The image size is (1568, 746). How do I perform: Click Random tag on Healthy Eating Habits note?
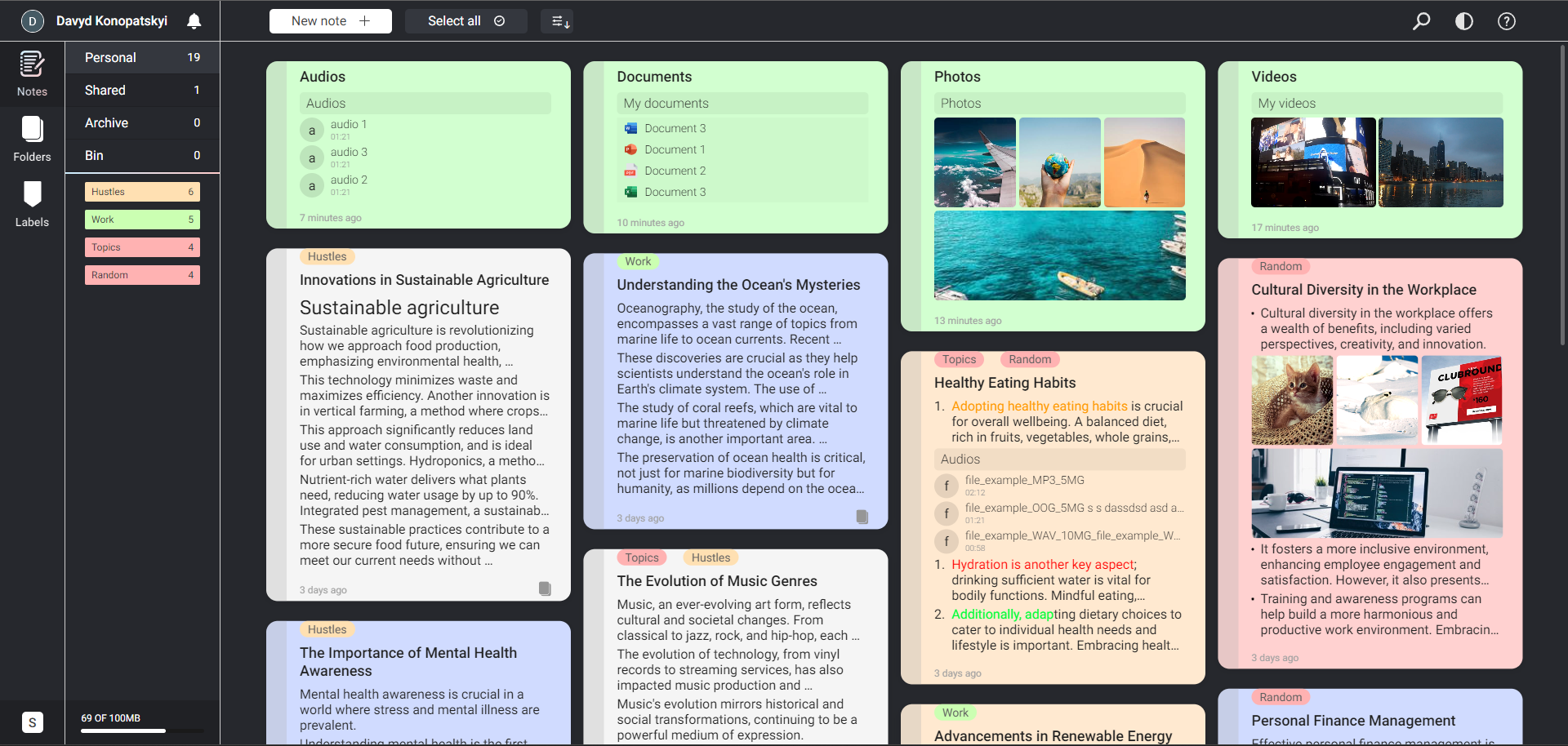tap(1030, 359)
